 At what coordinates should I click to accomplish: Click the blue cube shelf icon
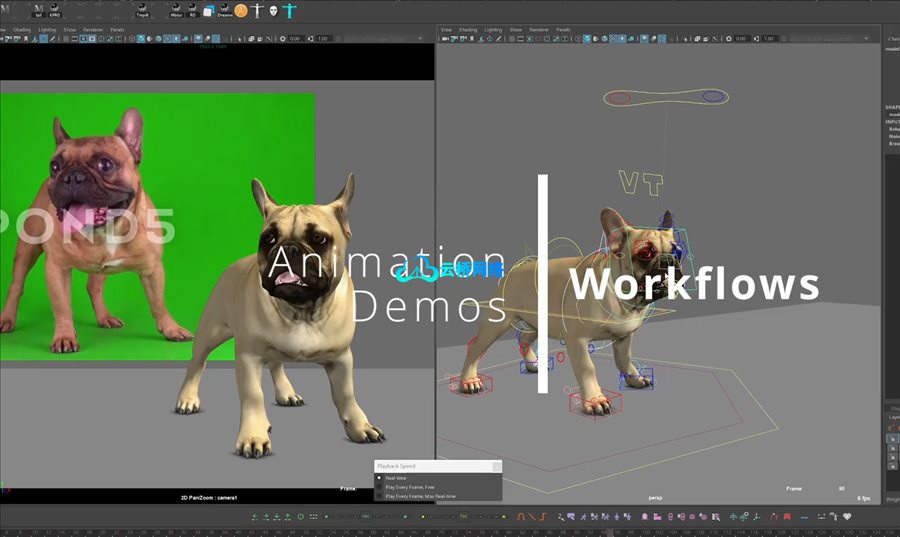(208, 10)
